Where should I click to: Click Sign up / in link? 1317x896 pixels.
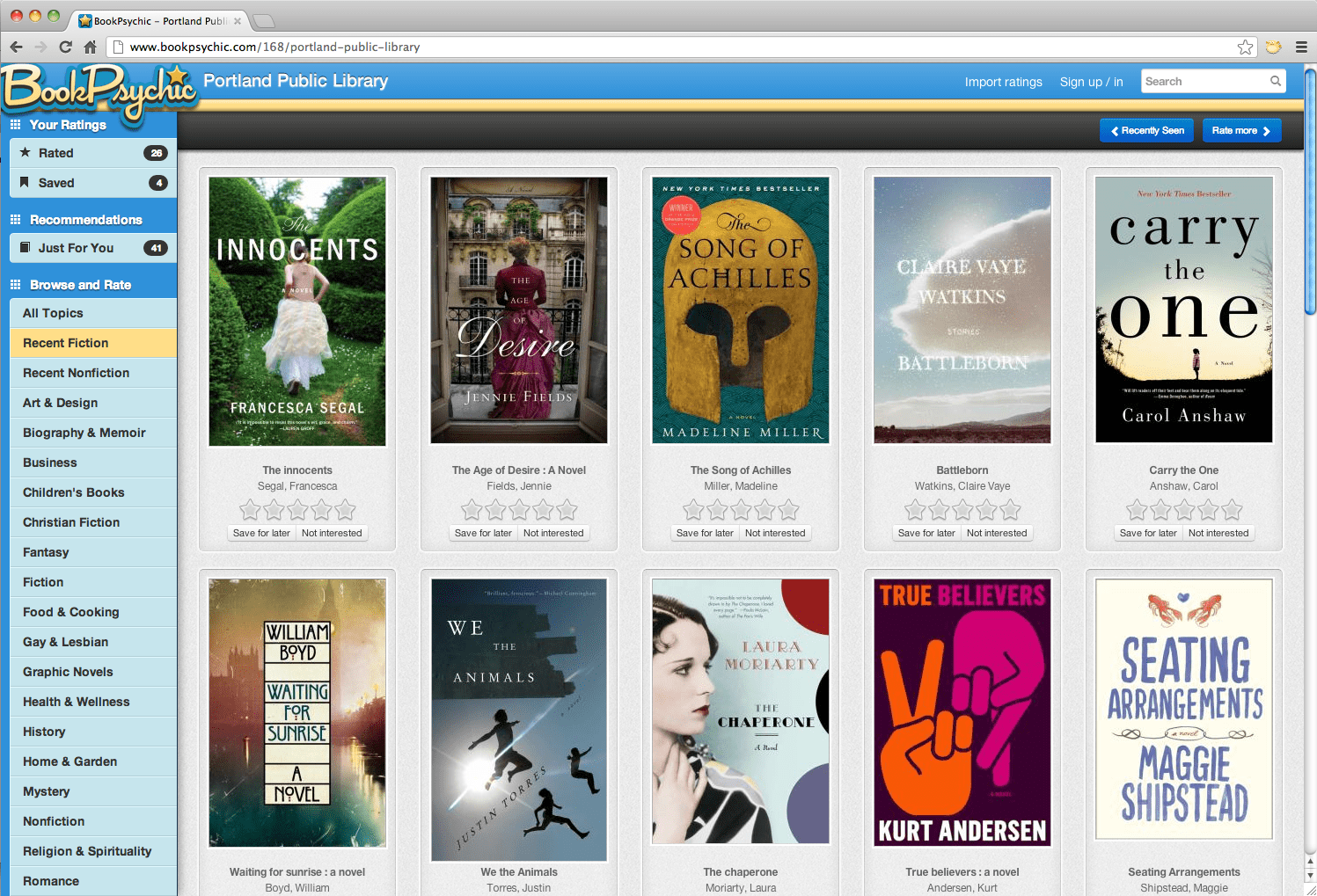pyautogui.click(x=1091, y=82)
